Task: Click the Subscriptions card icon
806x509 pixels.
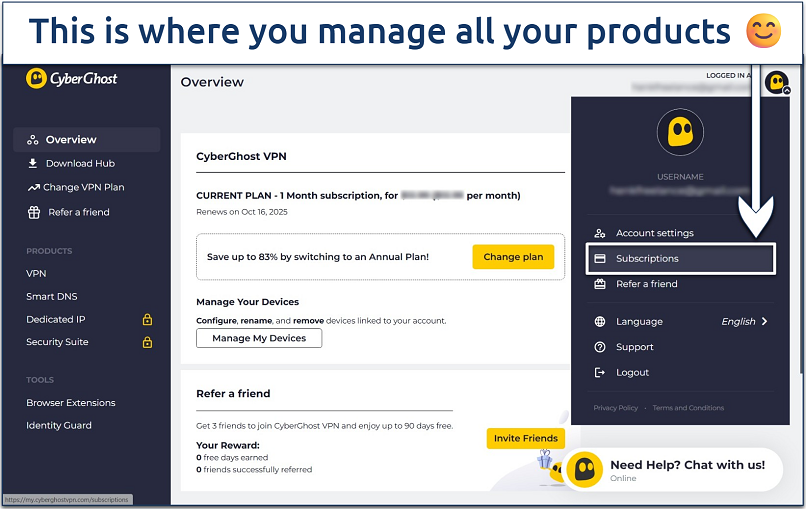Action: click(600, 259)
